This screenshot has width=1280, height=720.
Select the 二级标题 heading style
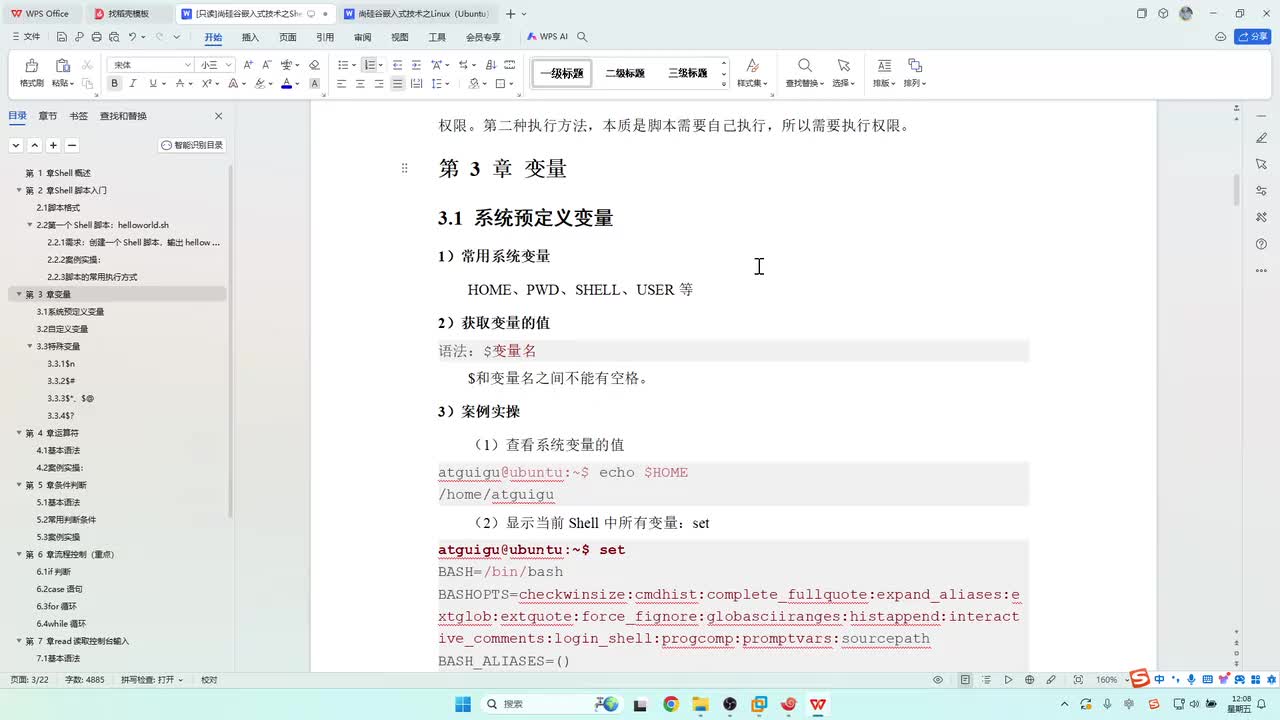coord(625,73)
